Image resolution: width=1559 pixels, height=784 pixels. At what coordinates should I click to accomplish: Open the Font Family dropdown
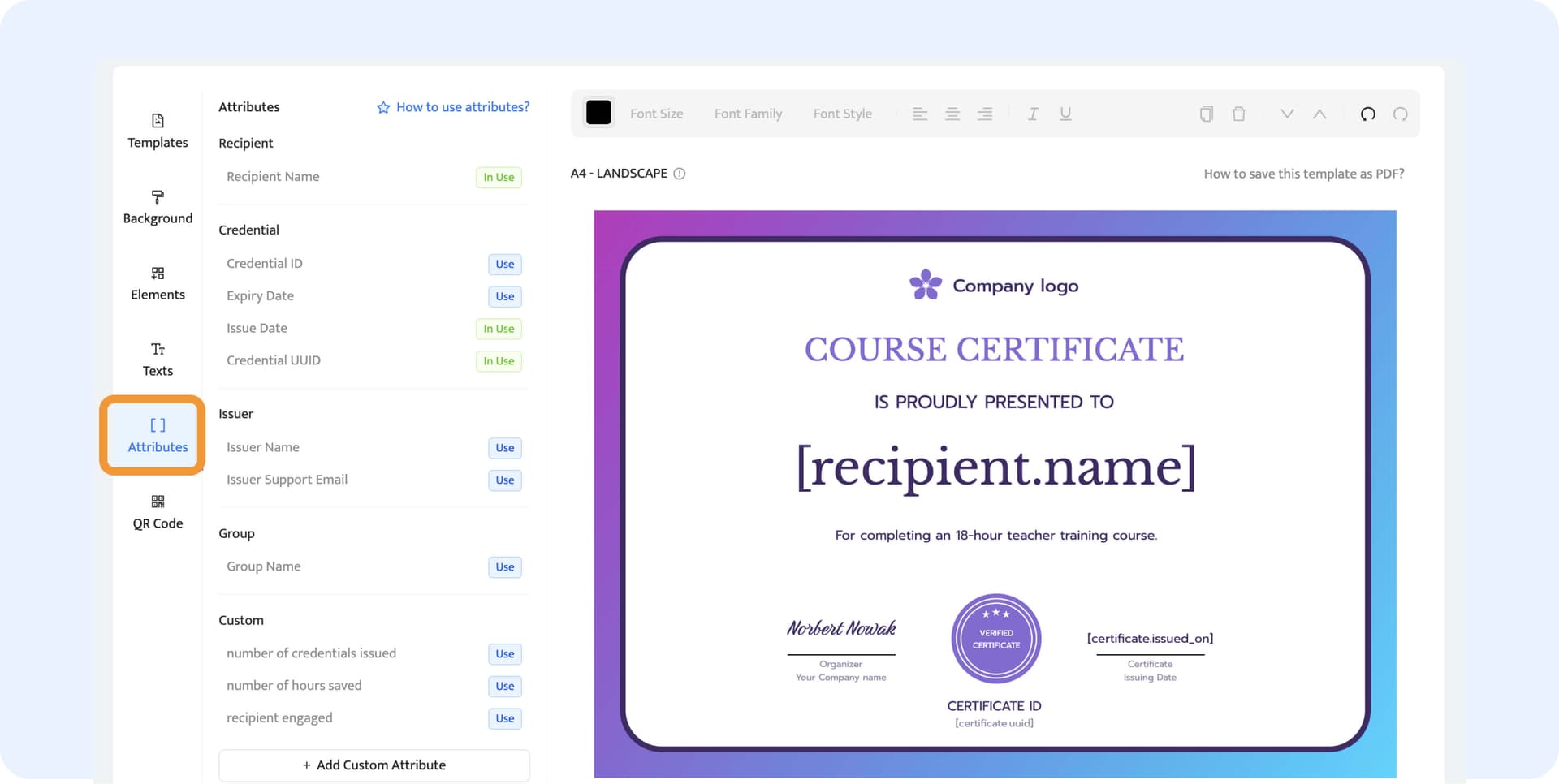coord(748,114)
